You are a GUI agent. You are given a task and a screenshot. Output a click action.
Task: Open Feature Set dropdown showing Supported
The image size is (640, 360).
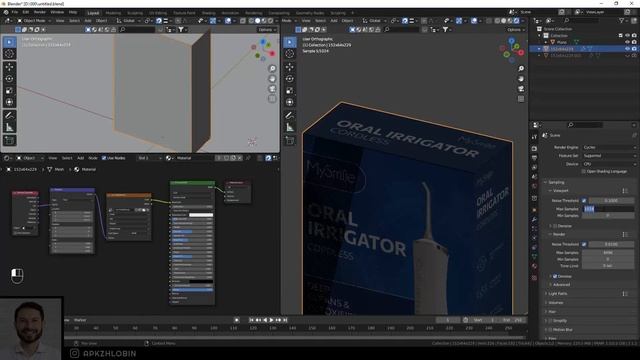609,156
